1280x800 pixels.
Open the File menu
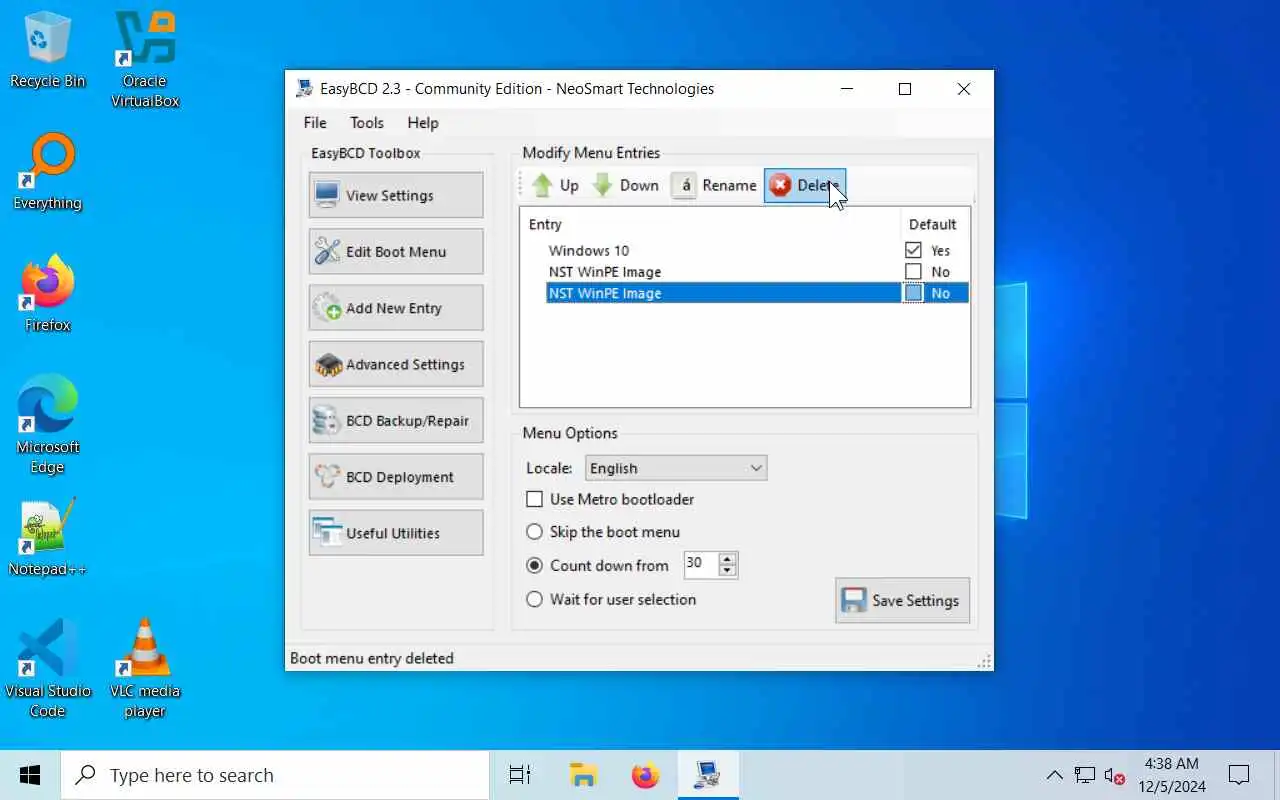tap(315, 122)
